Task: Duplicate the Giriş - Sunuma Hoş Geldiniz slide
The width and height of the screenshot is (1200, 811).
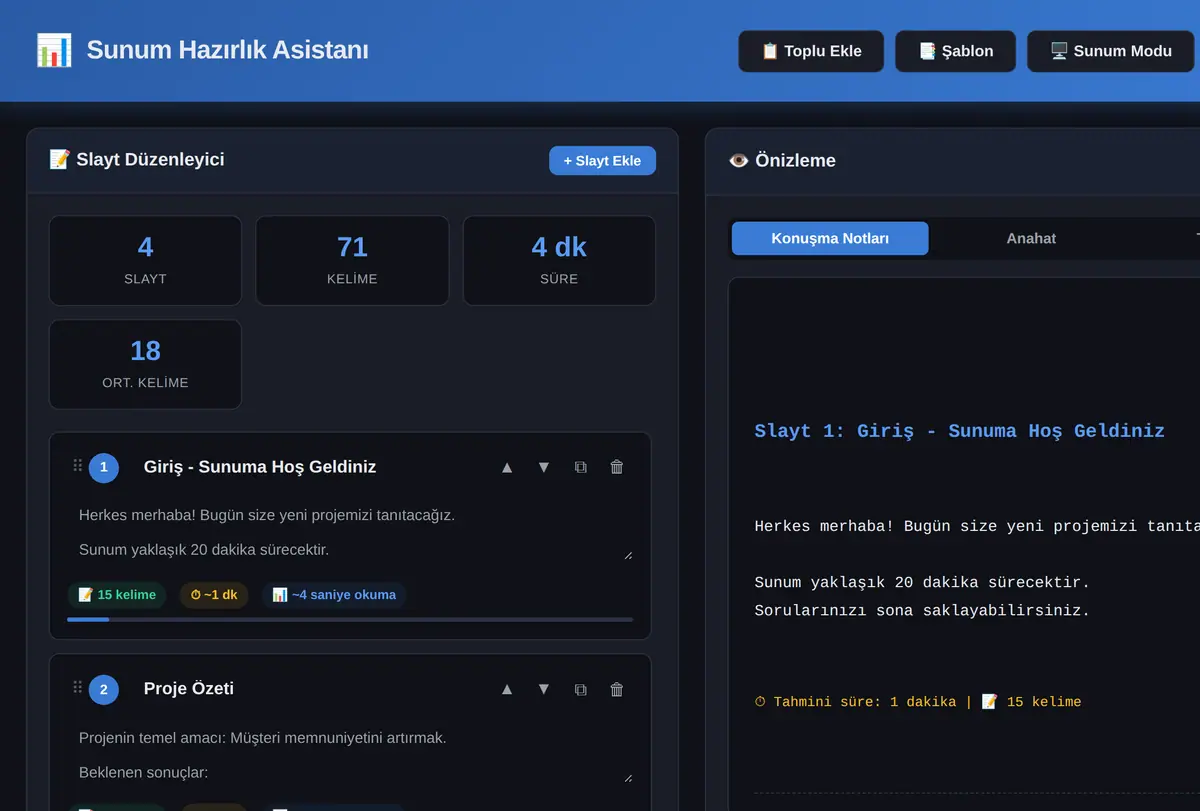Action: (x=580, y=467)
